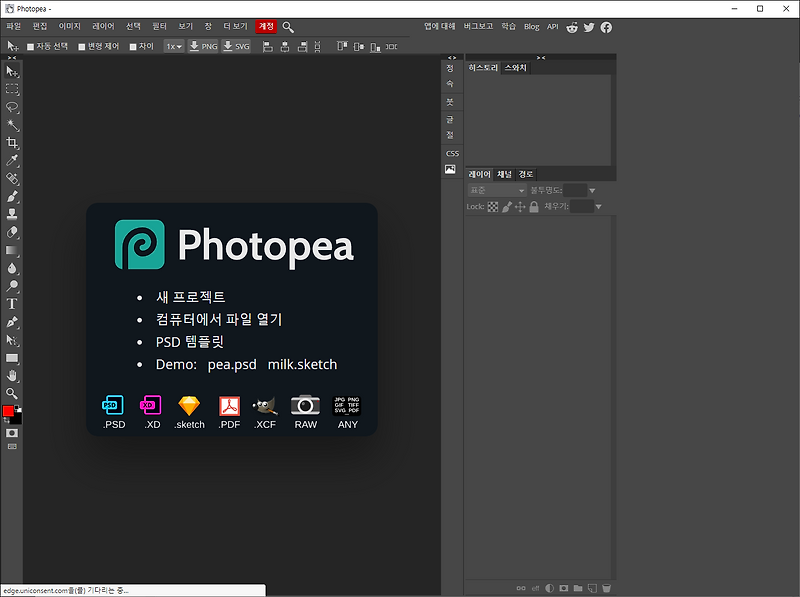Viewport: 800px width, 597px height.
Task: Click the add mask icon in layers footer
Action: pos(563,588)
